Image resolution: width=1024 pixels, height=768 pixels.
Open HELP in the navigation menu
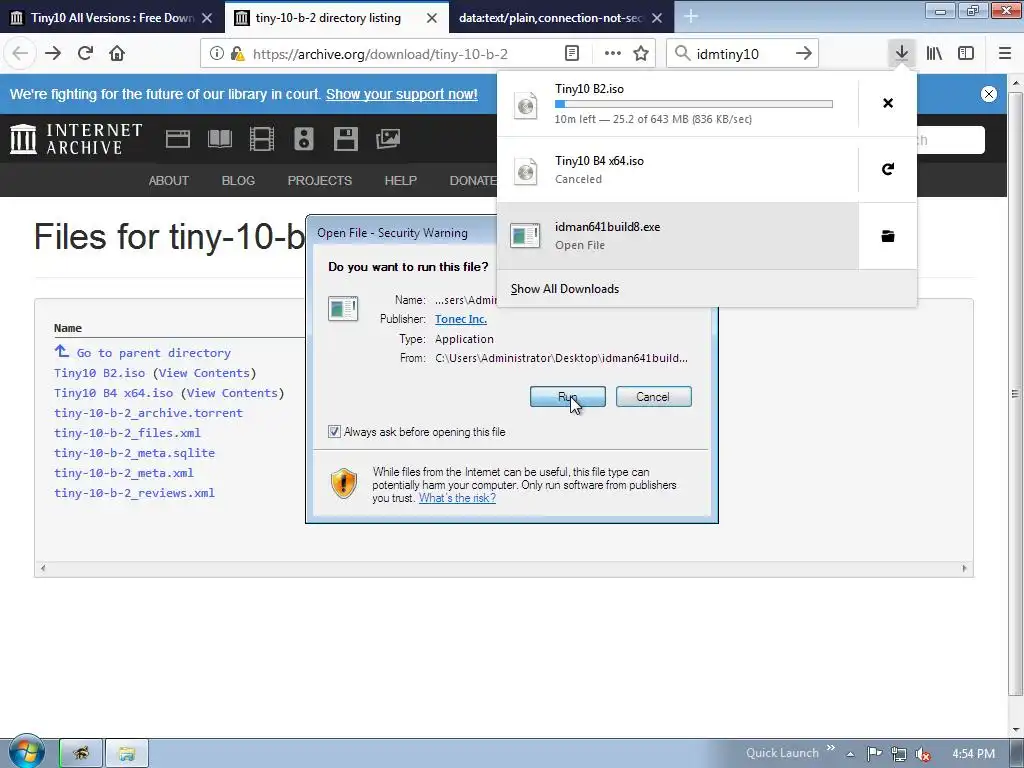tap(400, 181)
